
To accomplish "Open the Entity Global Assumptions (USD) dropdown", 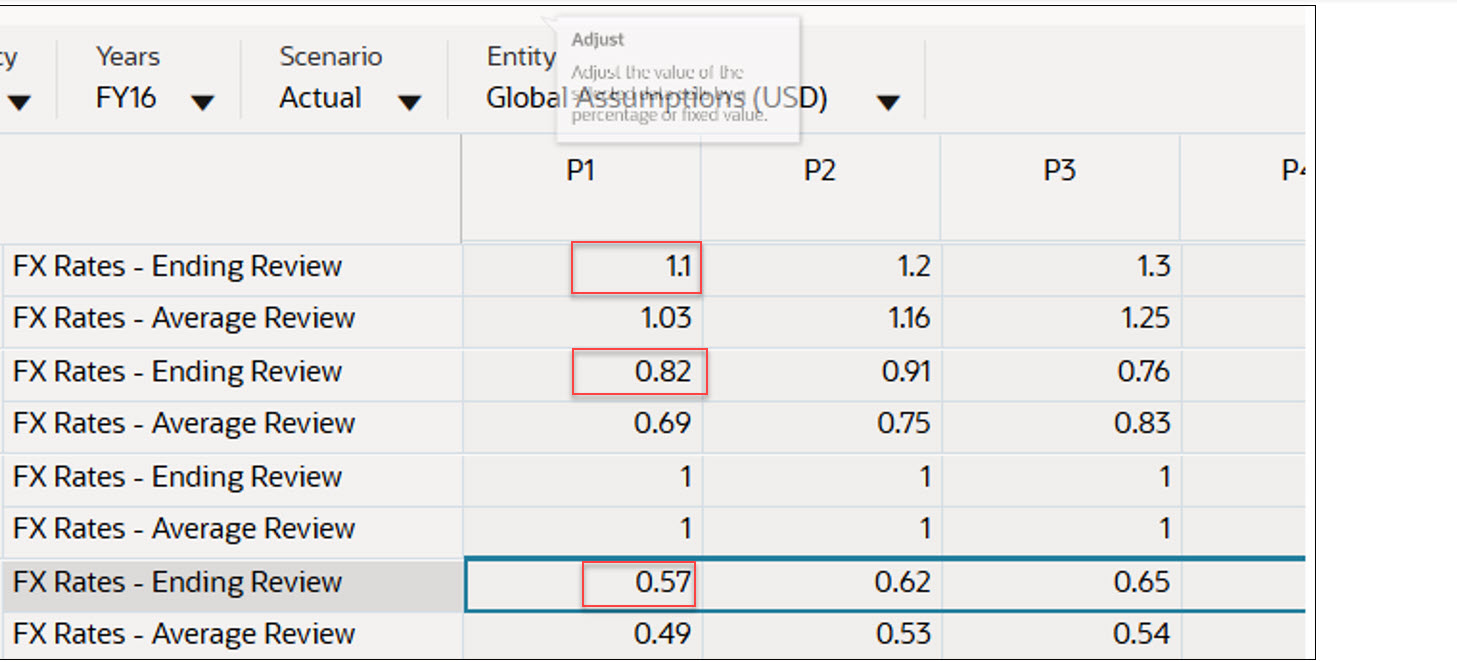I will pyautogui.click(x=888, y=100).
